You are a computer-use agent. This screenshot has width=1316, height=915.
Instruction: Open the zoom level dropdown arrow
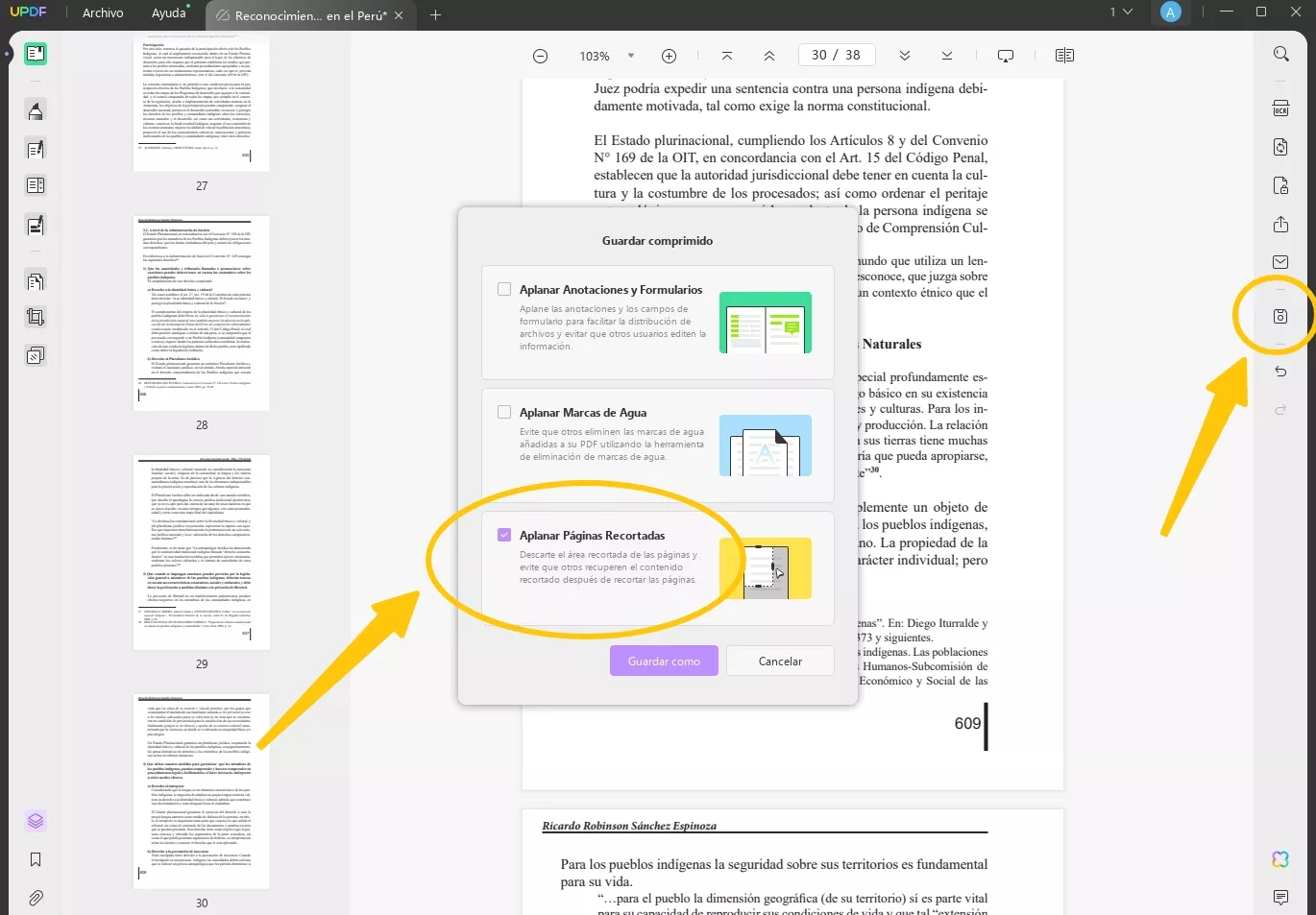click(x=631, y=56)
